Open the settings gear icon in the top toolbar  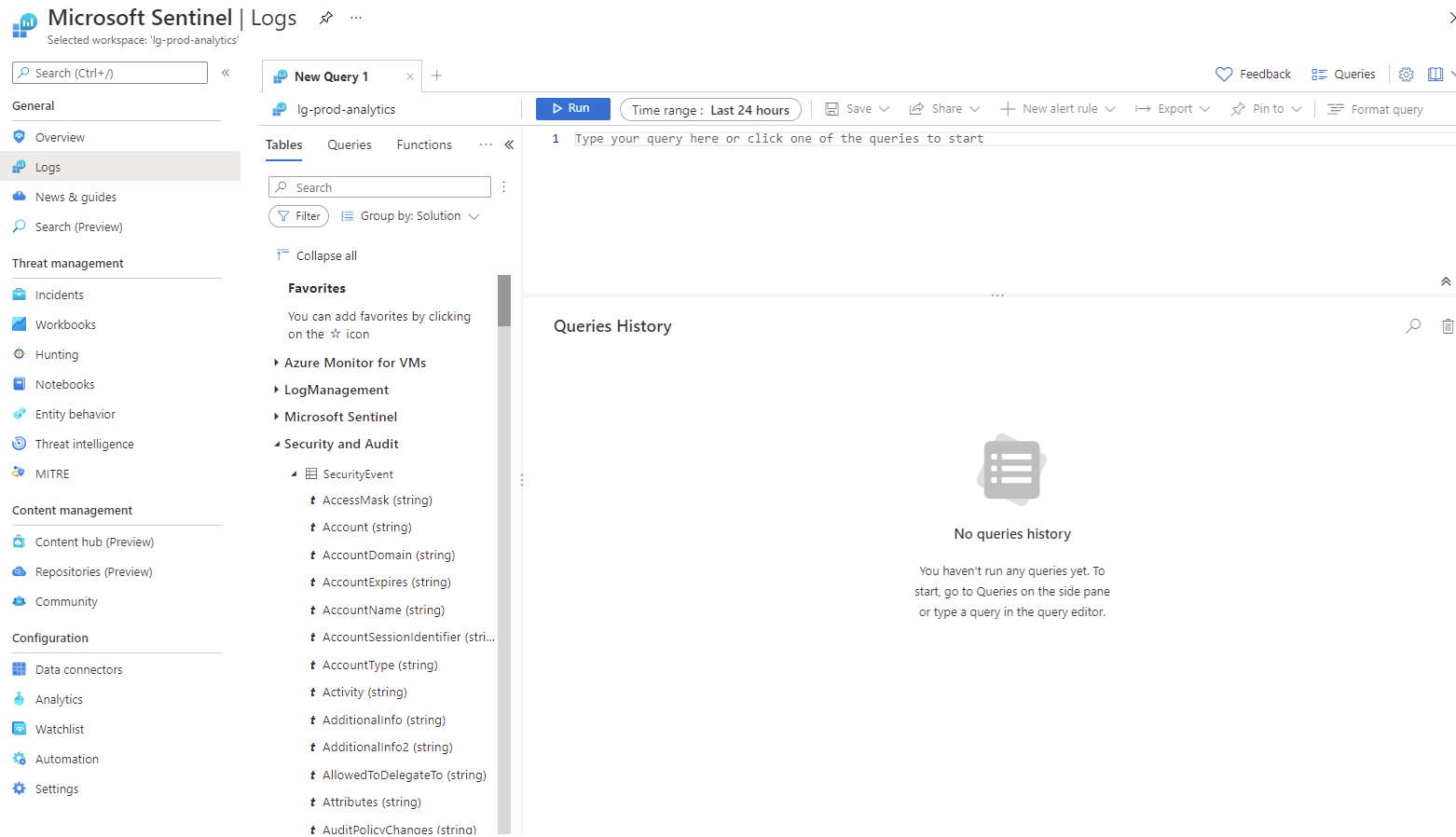(1407, 75)
